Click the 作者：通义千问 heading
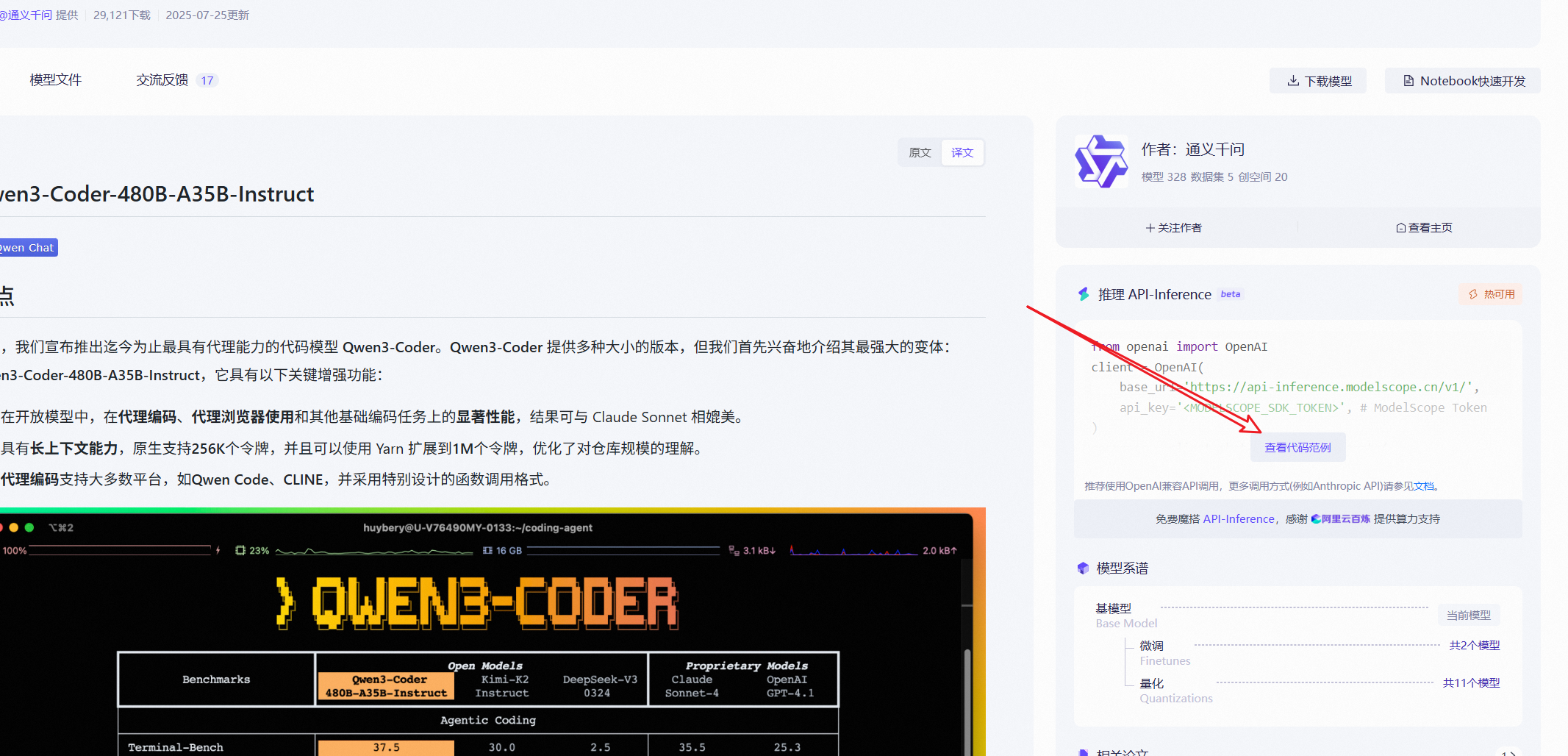The width and height of the screenshot is (1568, 756). (x=1192, y=150)
